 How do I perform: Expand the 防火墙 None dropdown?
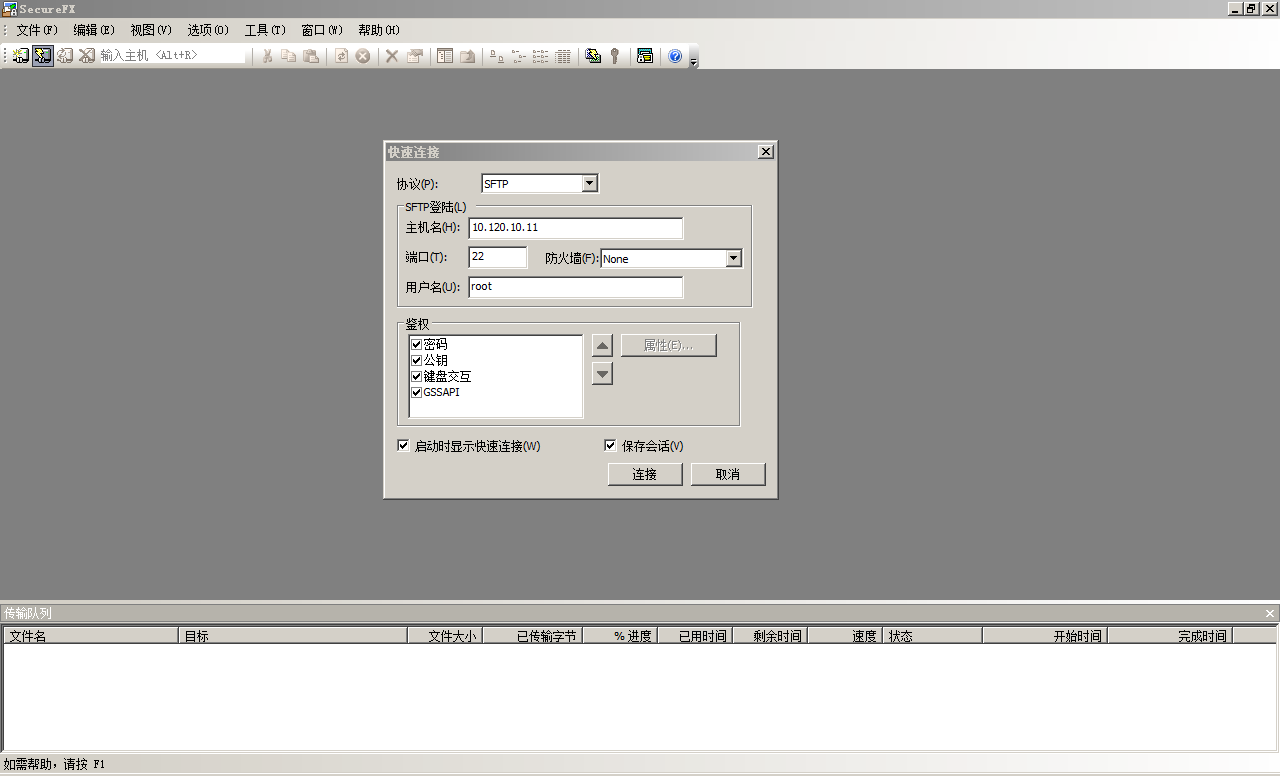tap(733, 258)
